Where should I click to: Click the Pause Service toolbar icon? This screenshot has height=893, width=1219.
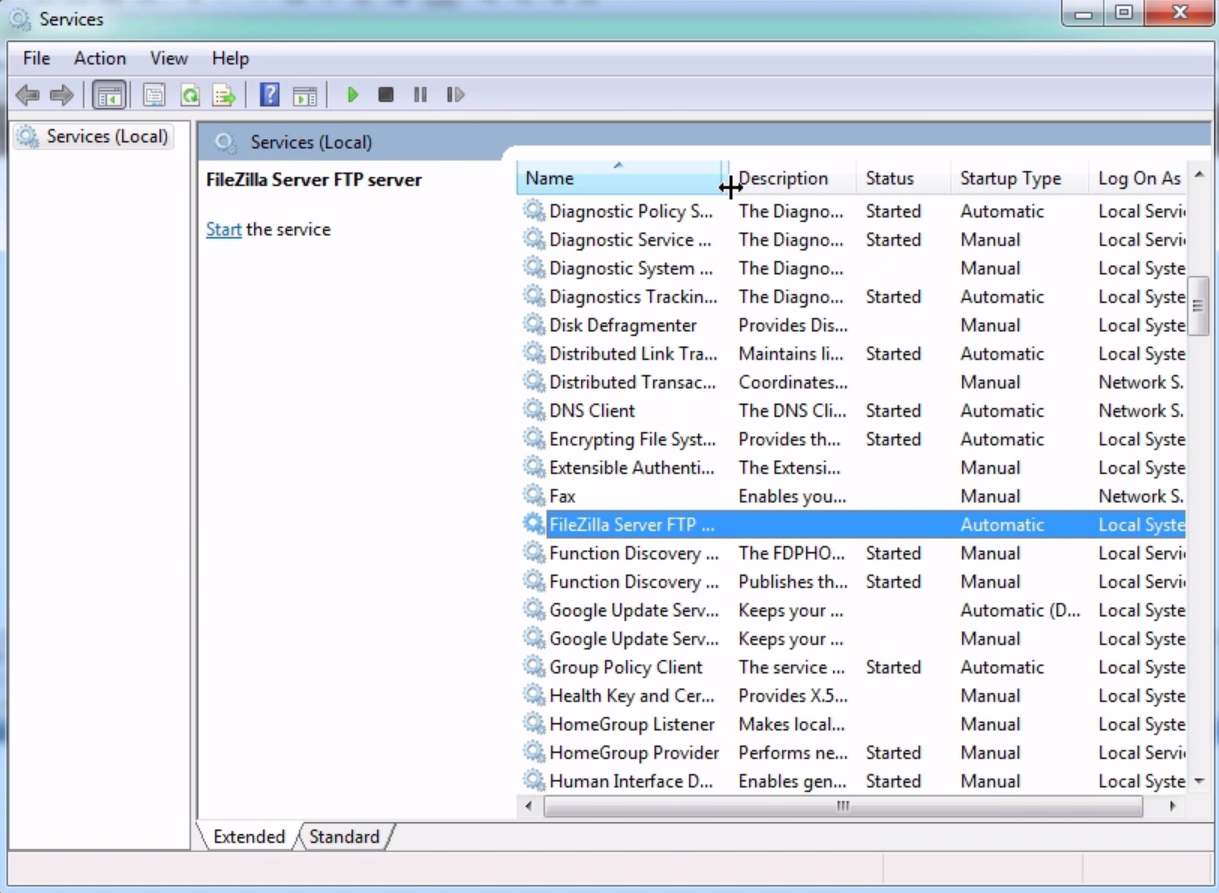[x=420, y=95]
